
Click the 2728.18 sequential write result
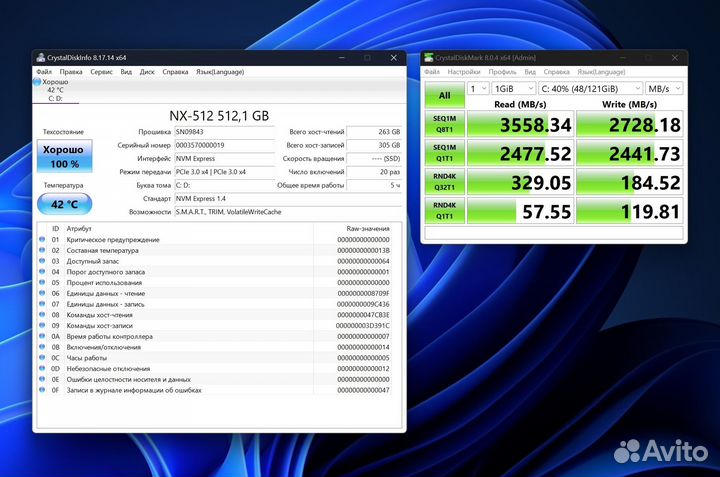pyautogui.click(x=630, y=124)
